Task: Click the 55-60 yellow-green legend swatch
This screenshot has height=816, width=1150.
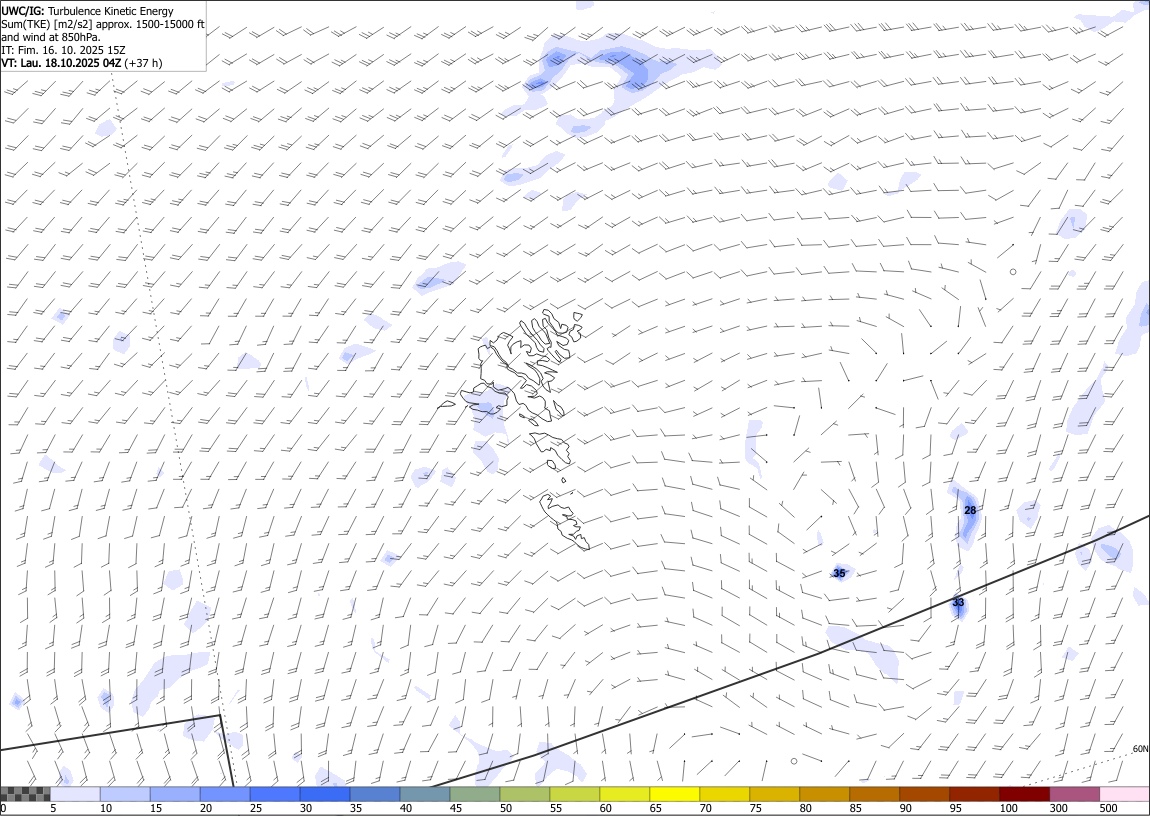Action: tap(574, 794)
